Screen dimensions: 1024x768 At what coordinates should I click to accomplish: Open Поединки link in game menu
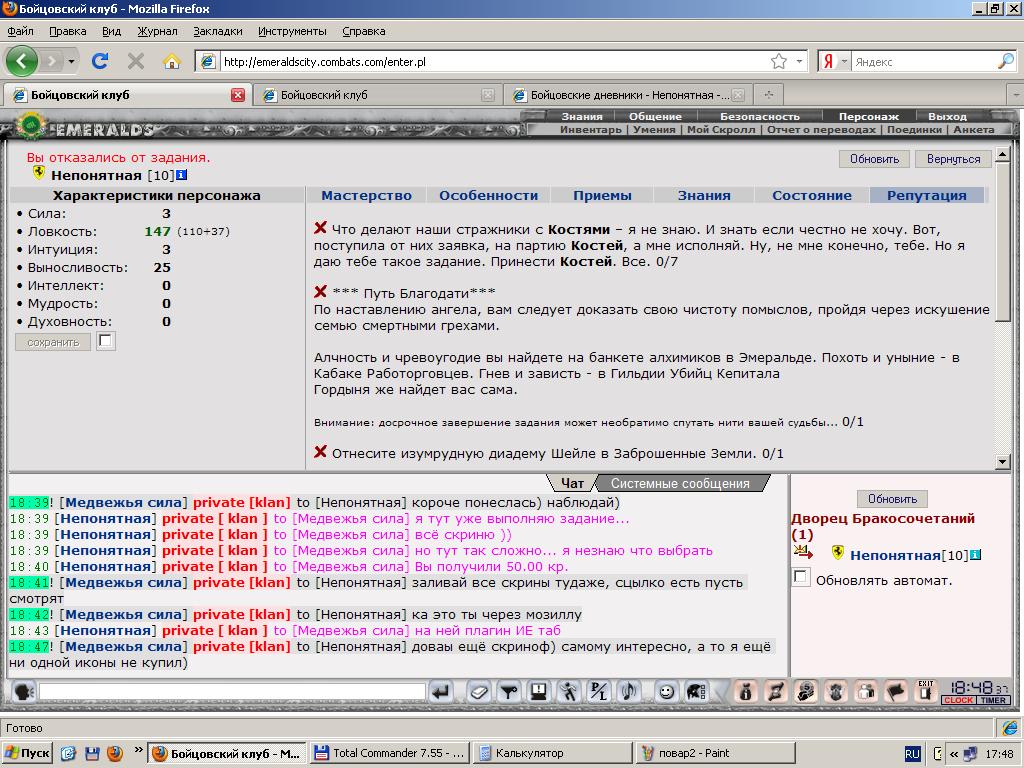[x=914, y=129]
